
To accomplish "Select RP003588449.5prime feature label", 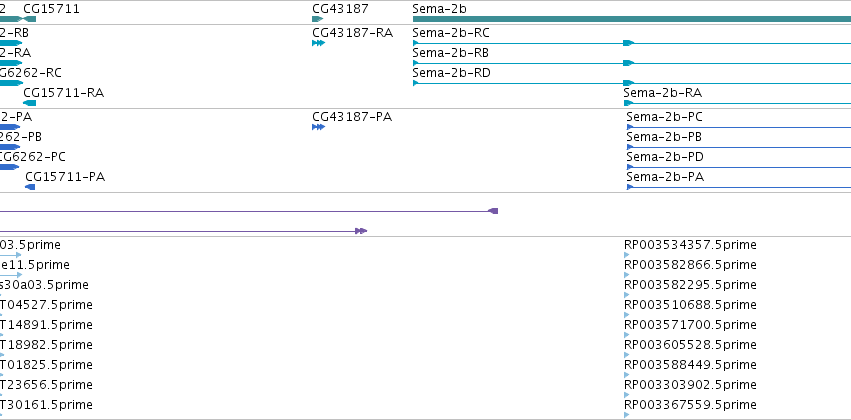I will pyautogui.click(x=690, y=365).
